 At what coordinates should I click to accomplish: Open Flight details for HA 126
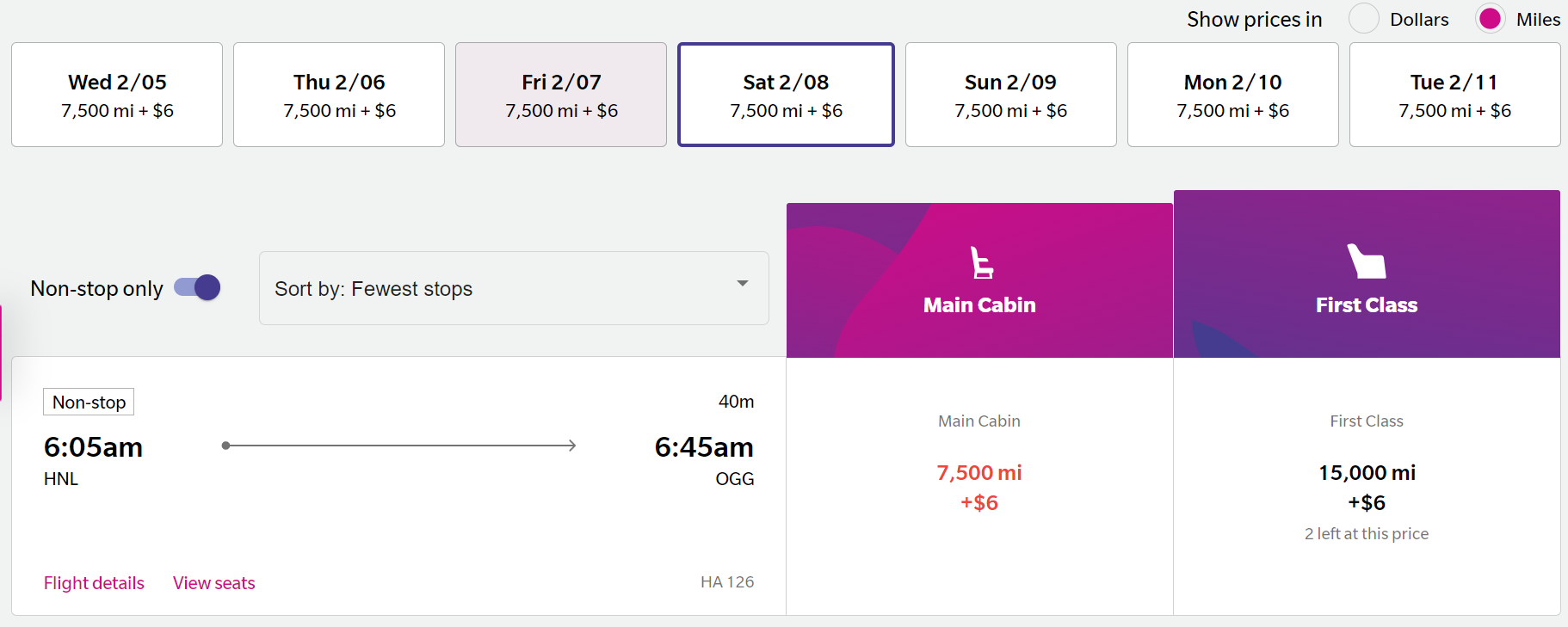point(93,582)
